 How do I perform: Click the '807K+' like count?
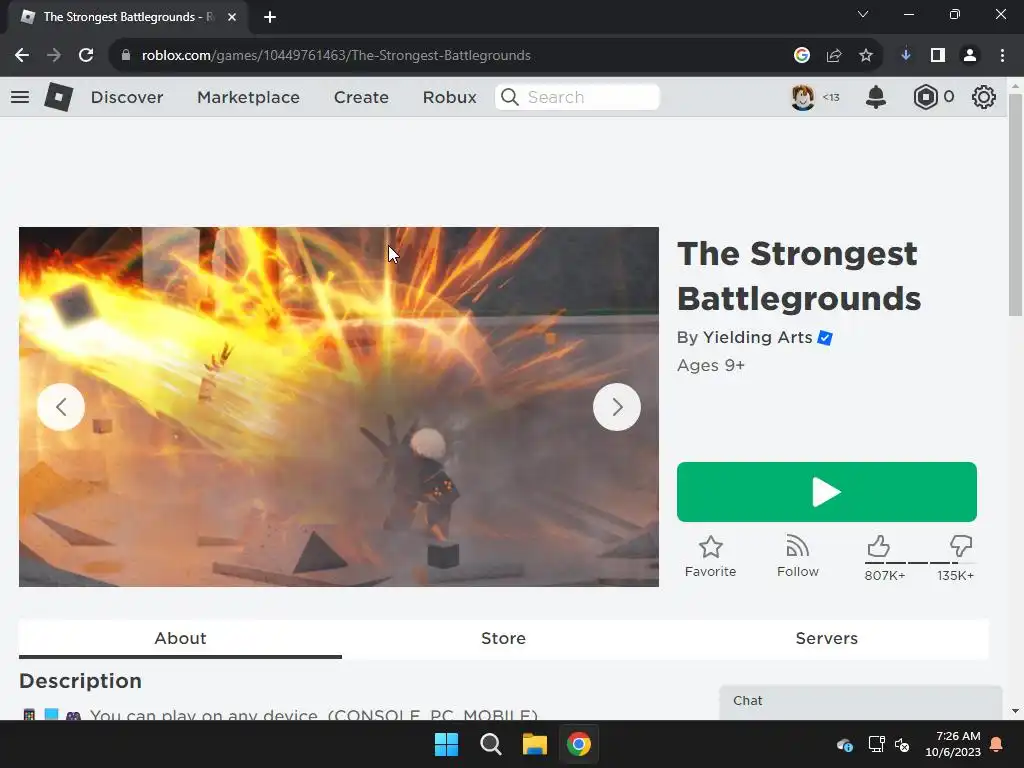885,575
